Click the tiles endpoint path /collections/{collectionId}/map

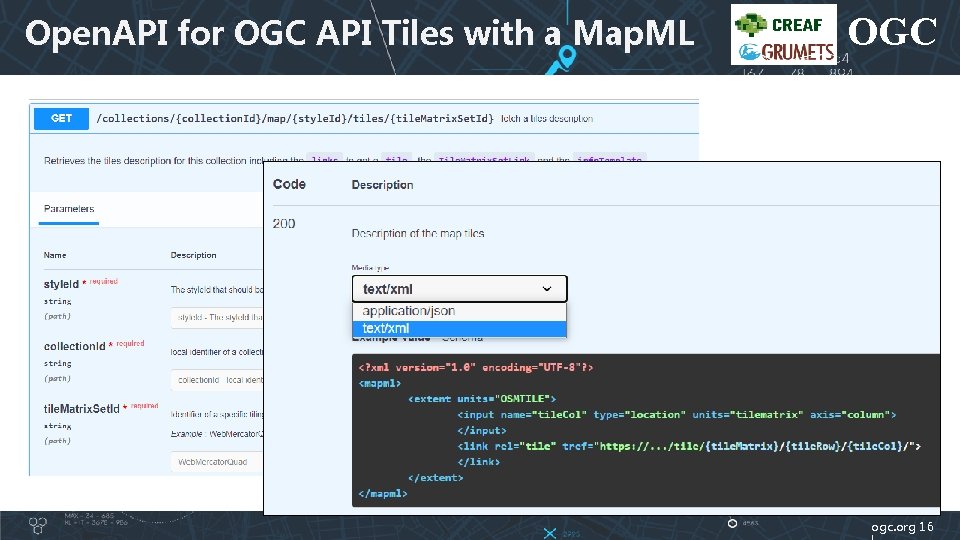pyautogui.click(x=294, y=118)
